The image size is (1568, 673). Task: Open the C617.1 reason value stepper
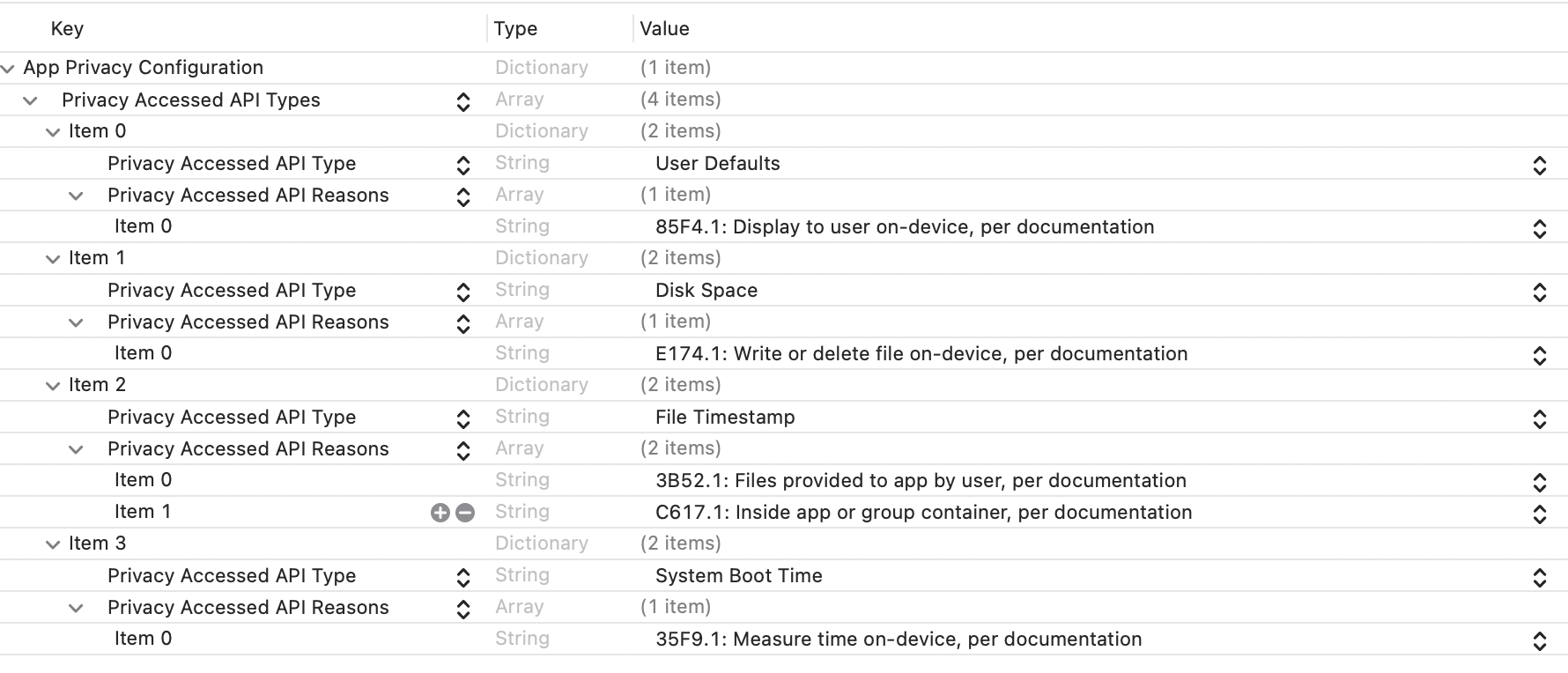[x=1539, y=514]
